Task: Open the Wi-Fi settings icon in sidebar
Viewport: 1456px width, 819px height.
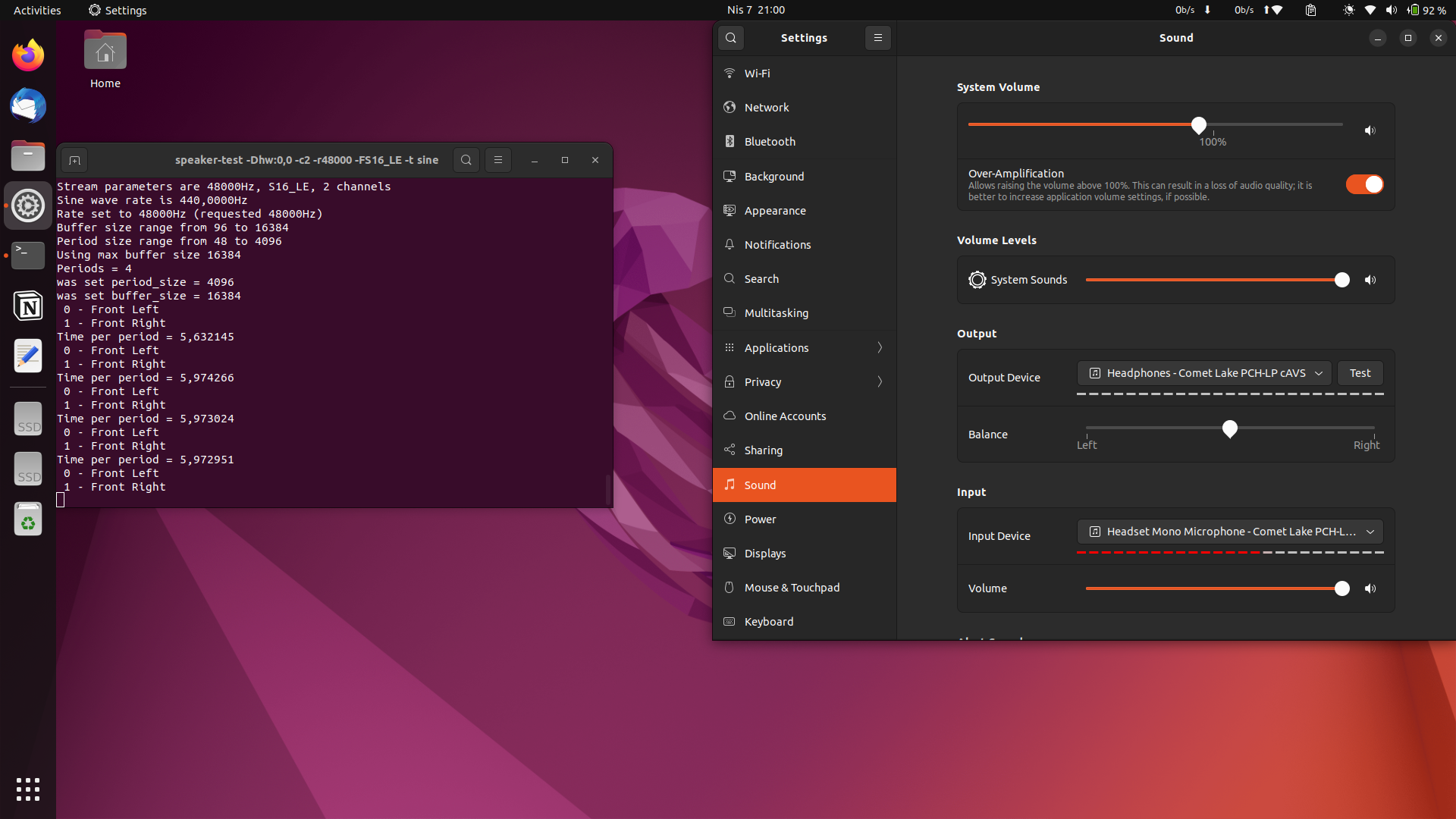Action: tap(730, 74)
